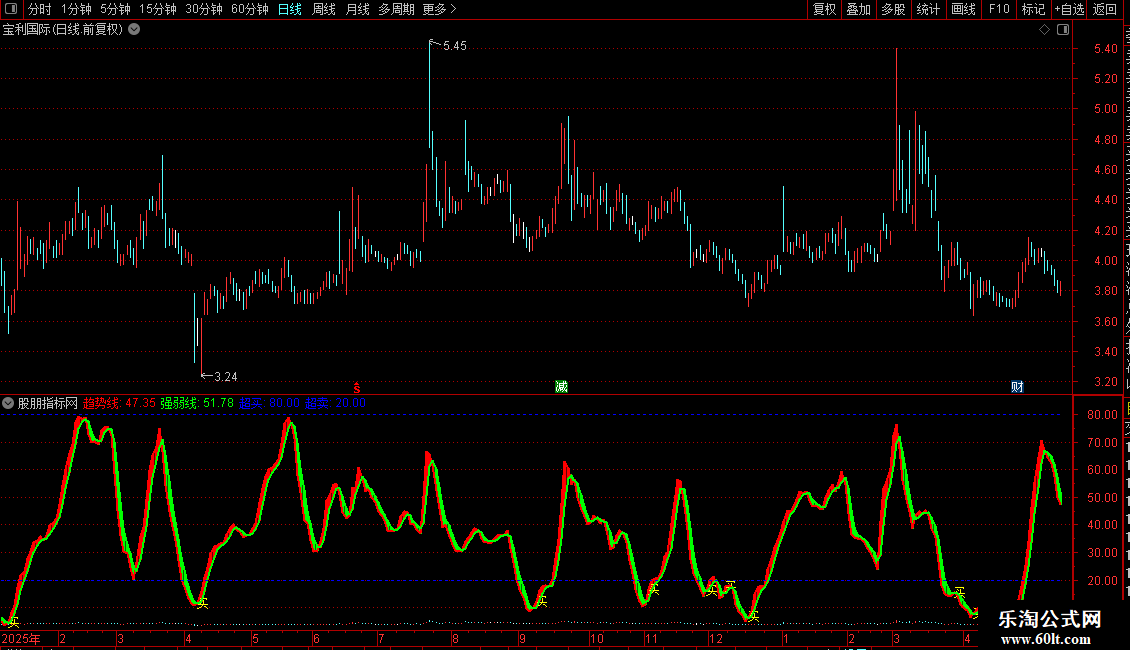
Task: Click the 强弱线: 51.78 value
Action: click(197, 404)
